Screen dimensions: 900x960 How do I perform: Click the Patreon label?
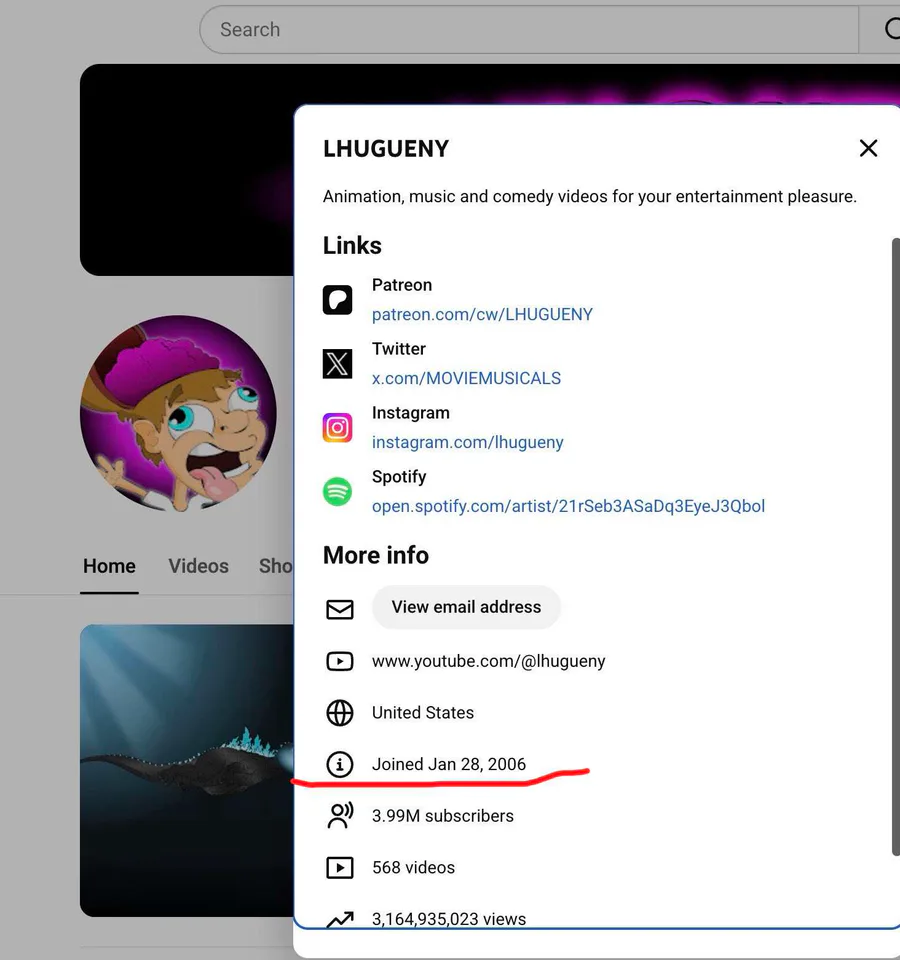point(402,285)
